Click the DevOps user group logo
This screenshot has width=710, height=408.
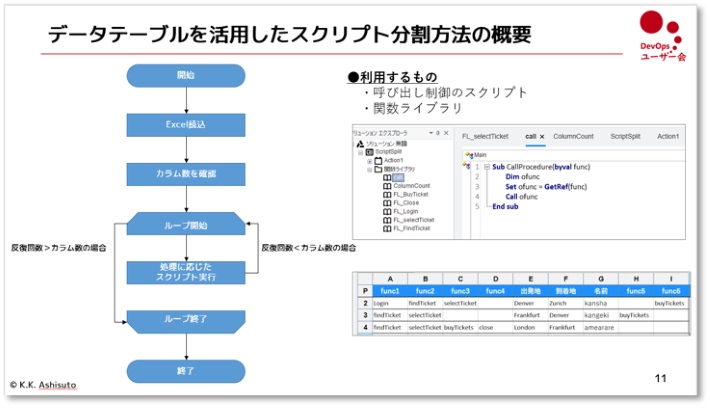point(661,36)
